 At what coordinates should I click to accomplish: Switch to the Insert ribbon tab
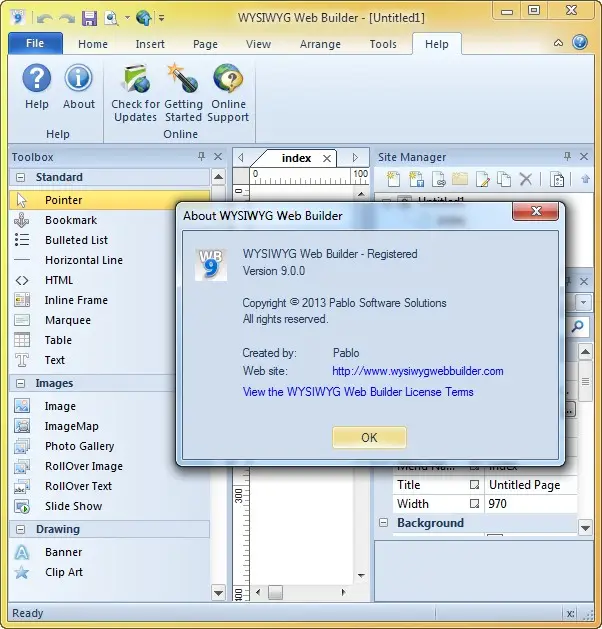click(150, 44)
